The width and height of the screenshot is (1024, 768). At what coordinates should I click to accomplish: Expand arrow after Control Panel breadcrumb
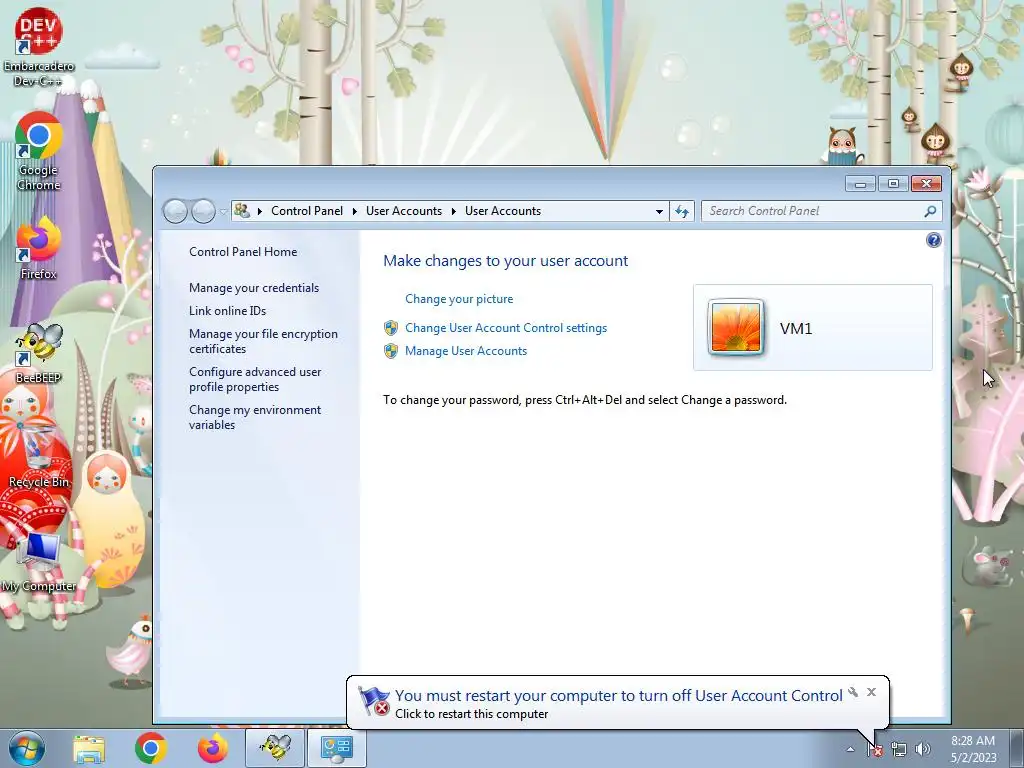pyautogui.click(x=355, y=211)
